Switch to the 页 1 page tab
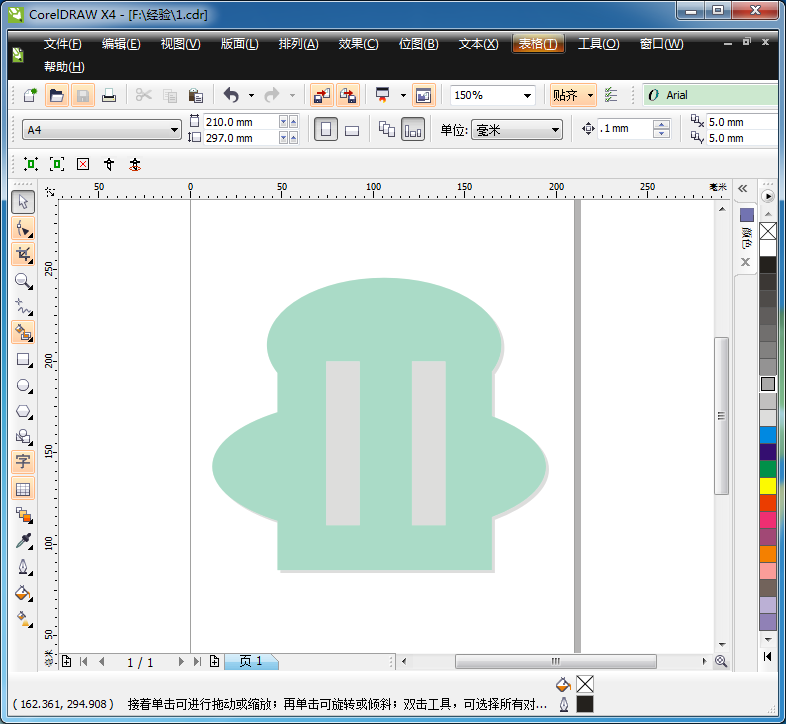 (251, 661)
